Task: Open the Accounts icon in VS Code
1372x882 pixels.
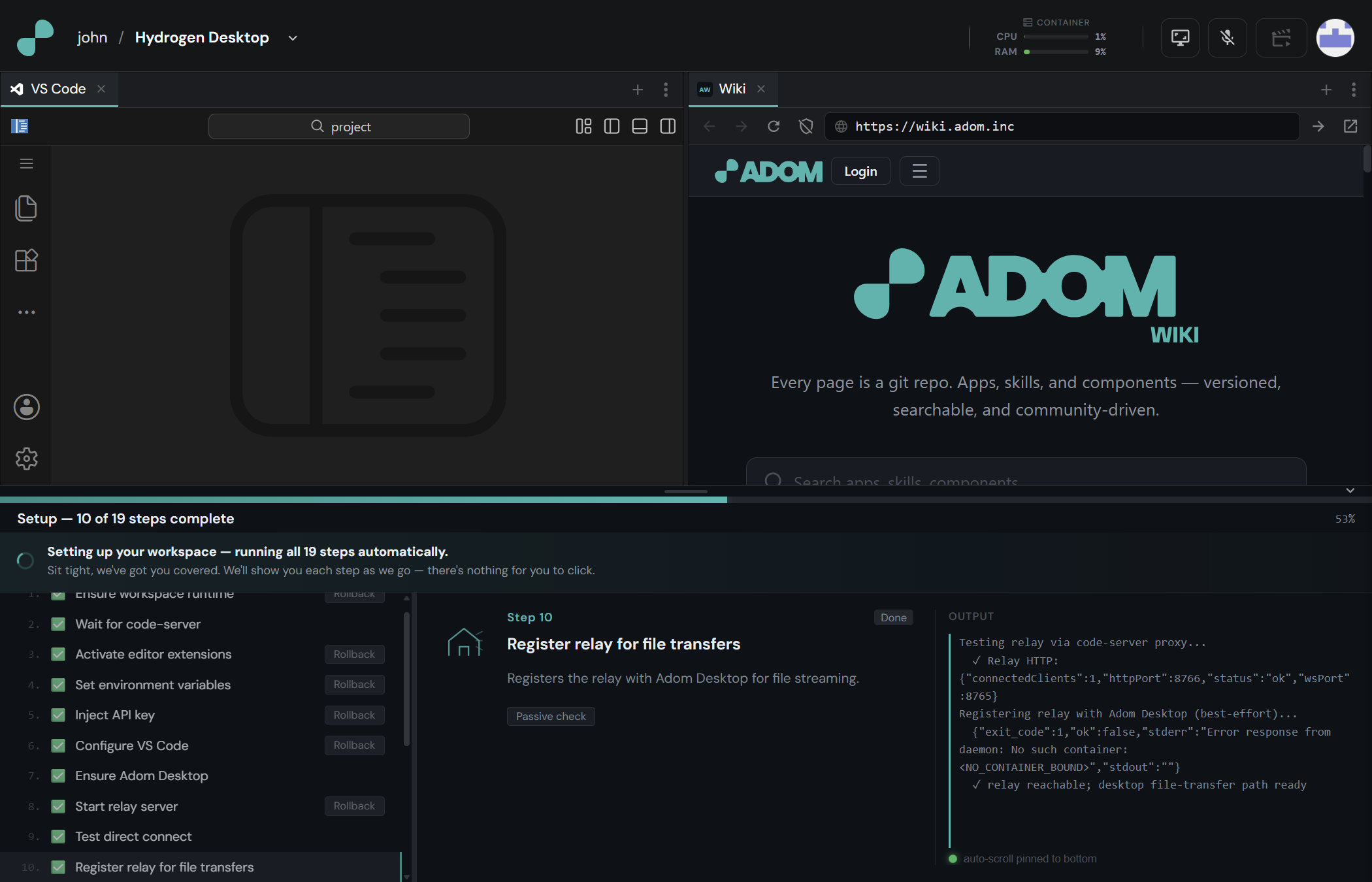Action: point(26,407)
